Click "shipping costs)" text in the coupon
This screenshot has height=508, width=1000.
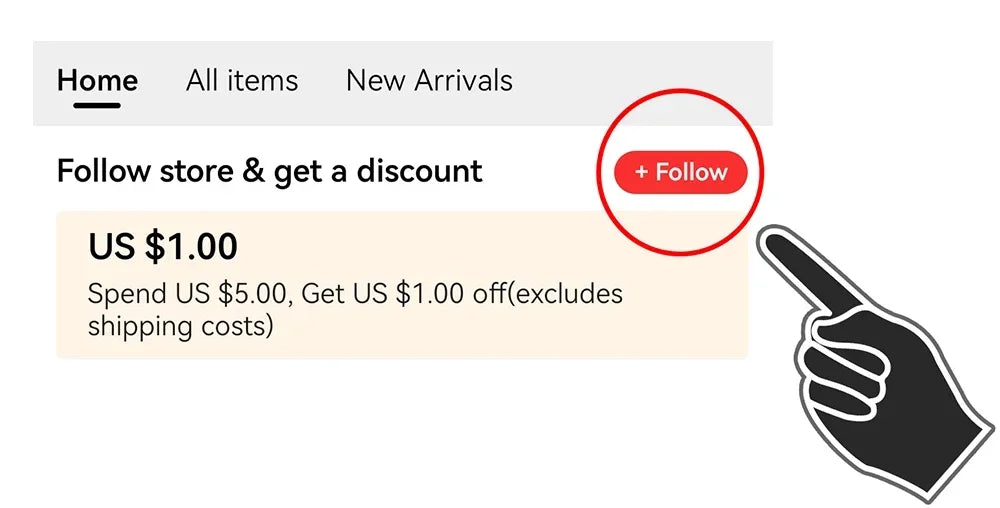click(180, 326)
